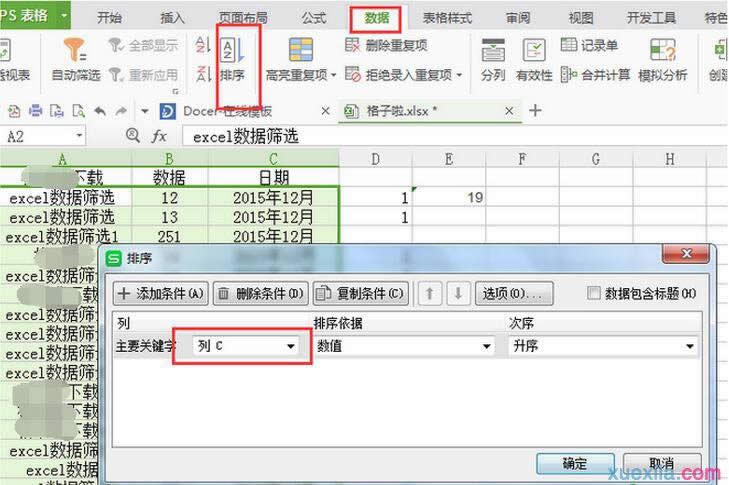Click the 模拟分析 what-if analysis icon

[662, 50]
